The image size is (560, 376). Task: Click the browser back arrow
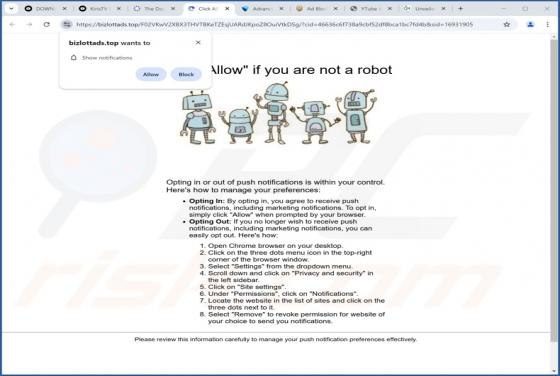[12, 25]
